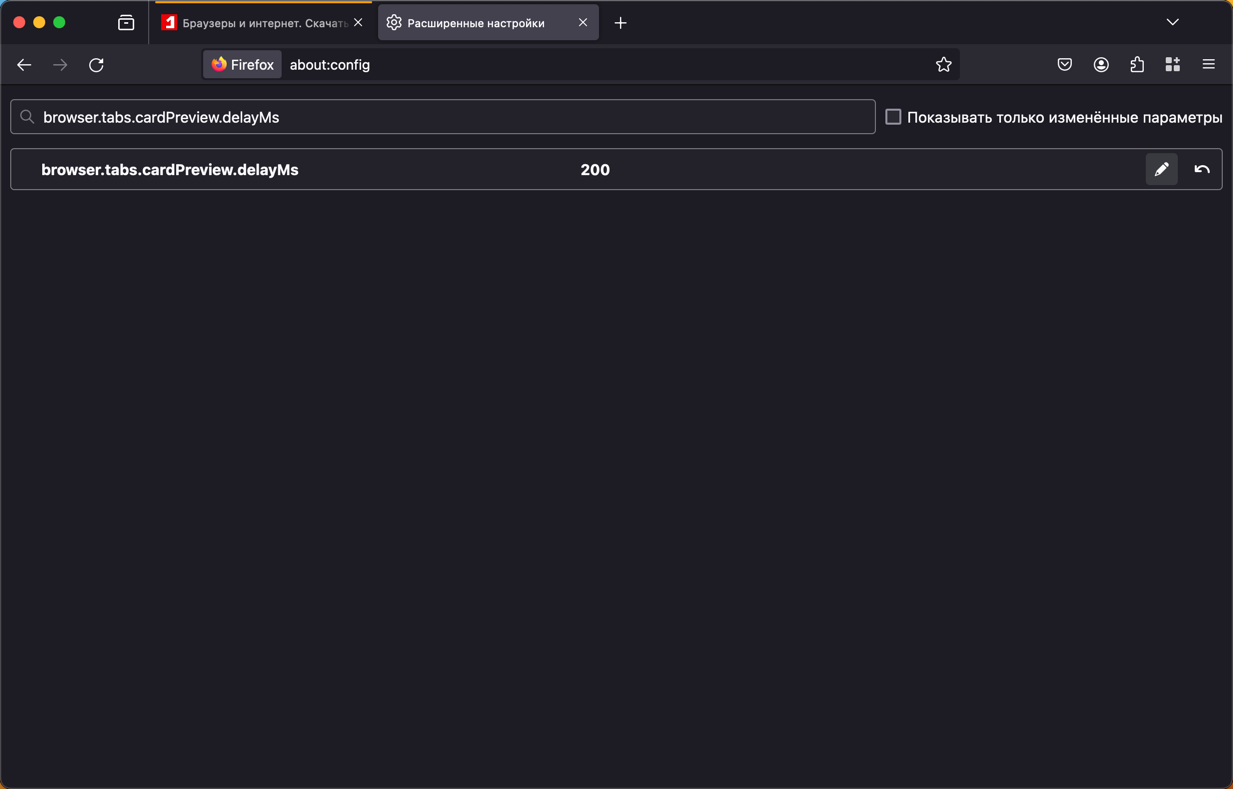Switch to the "Браузеры и интернет" tab

[255, 23]
